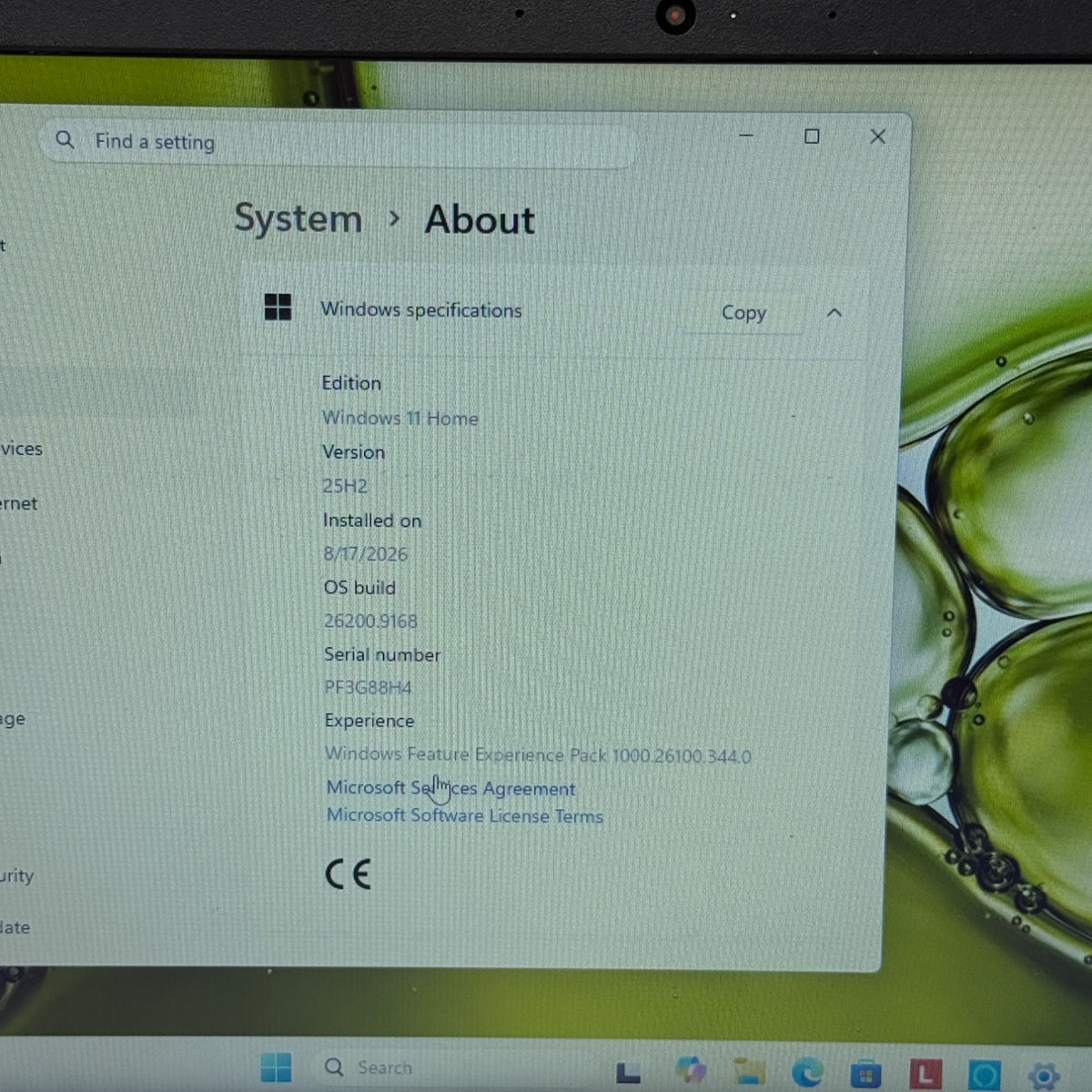
Task: Open Microsoft Store from the taskbar
Action: [x=865, y=1075]
